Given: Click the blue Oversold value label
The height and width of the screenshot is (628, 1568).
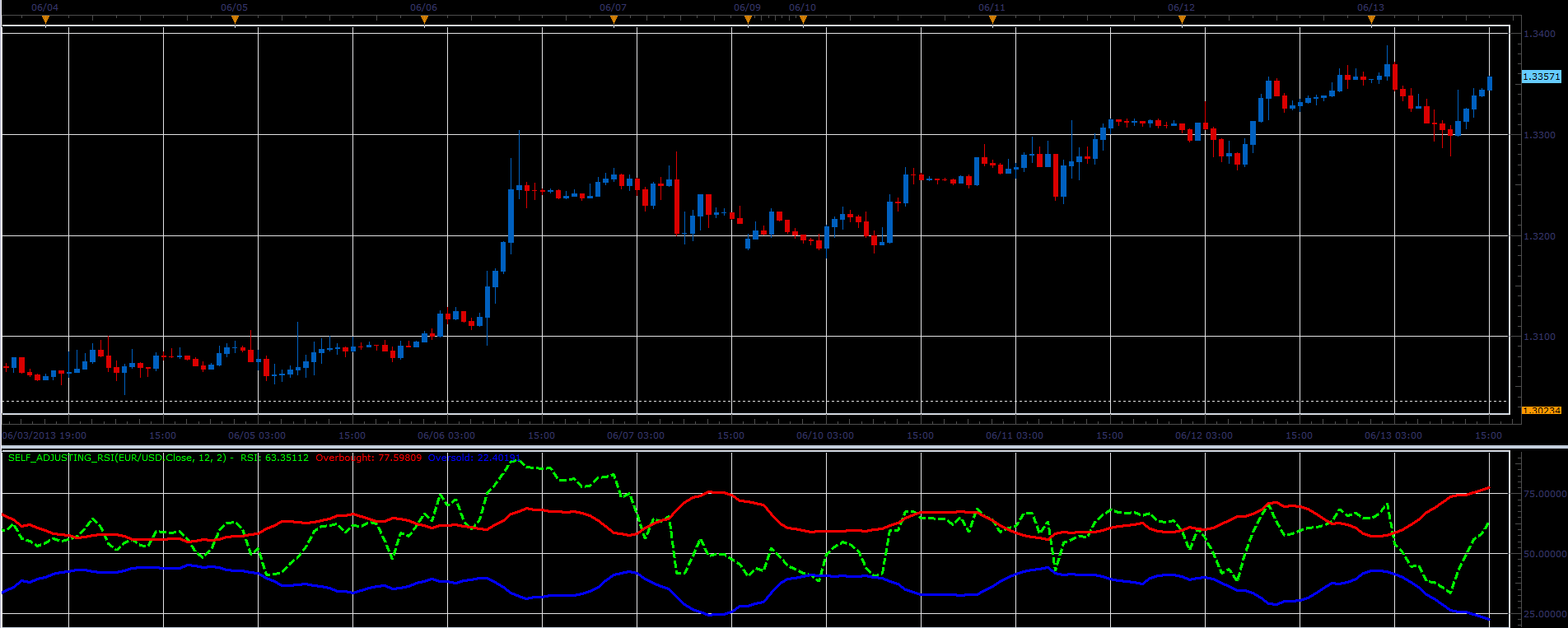Looking at the screenshot, I should (473, 458).
